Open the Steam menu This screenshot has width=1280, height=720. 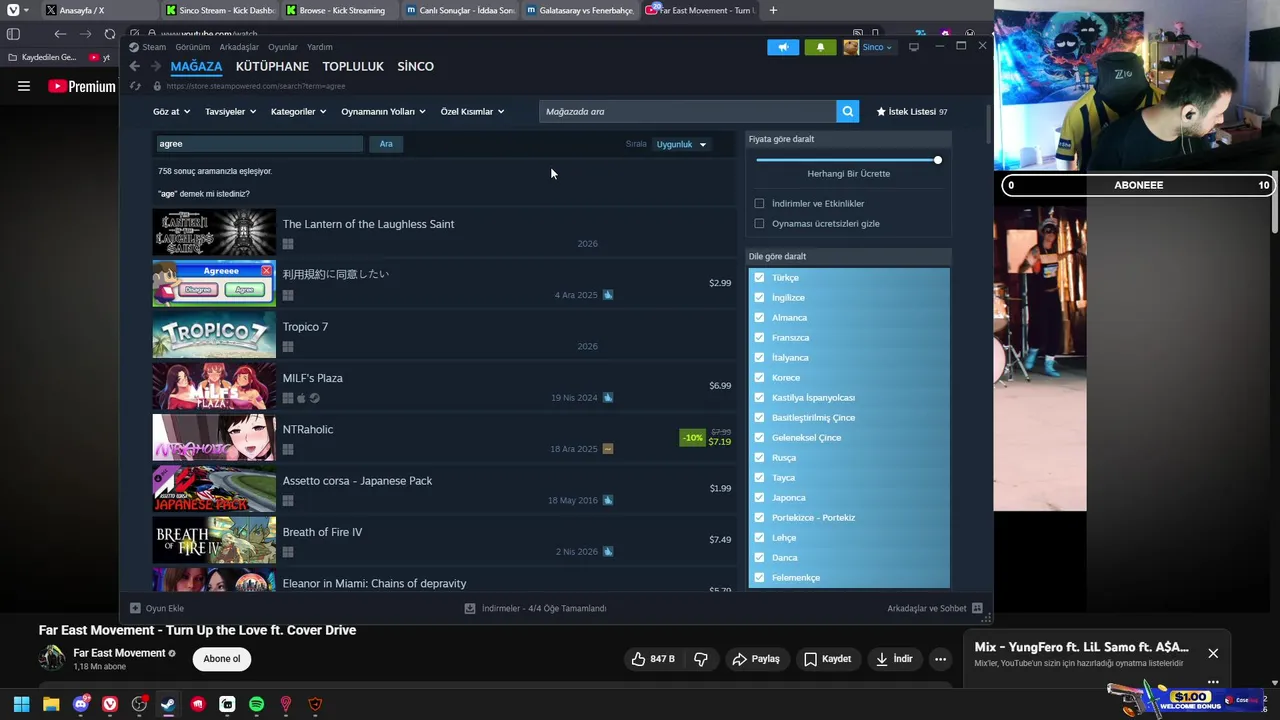click(x=154, y=47)
